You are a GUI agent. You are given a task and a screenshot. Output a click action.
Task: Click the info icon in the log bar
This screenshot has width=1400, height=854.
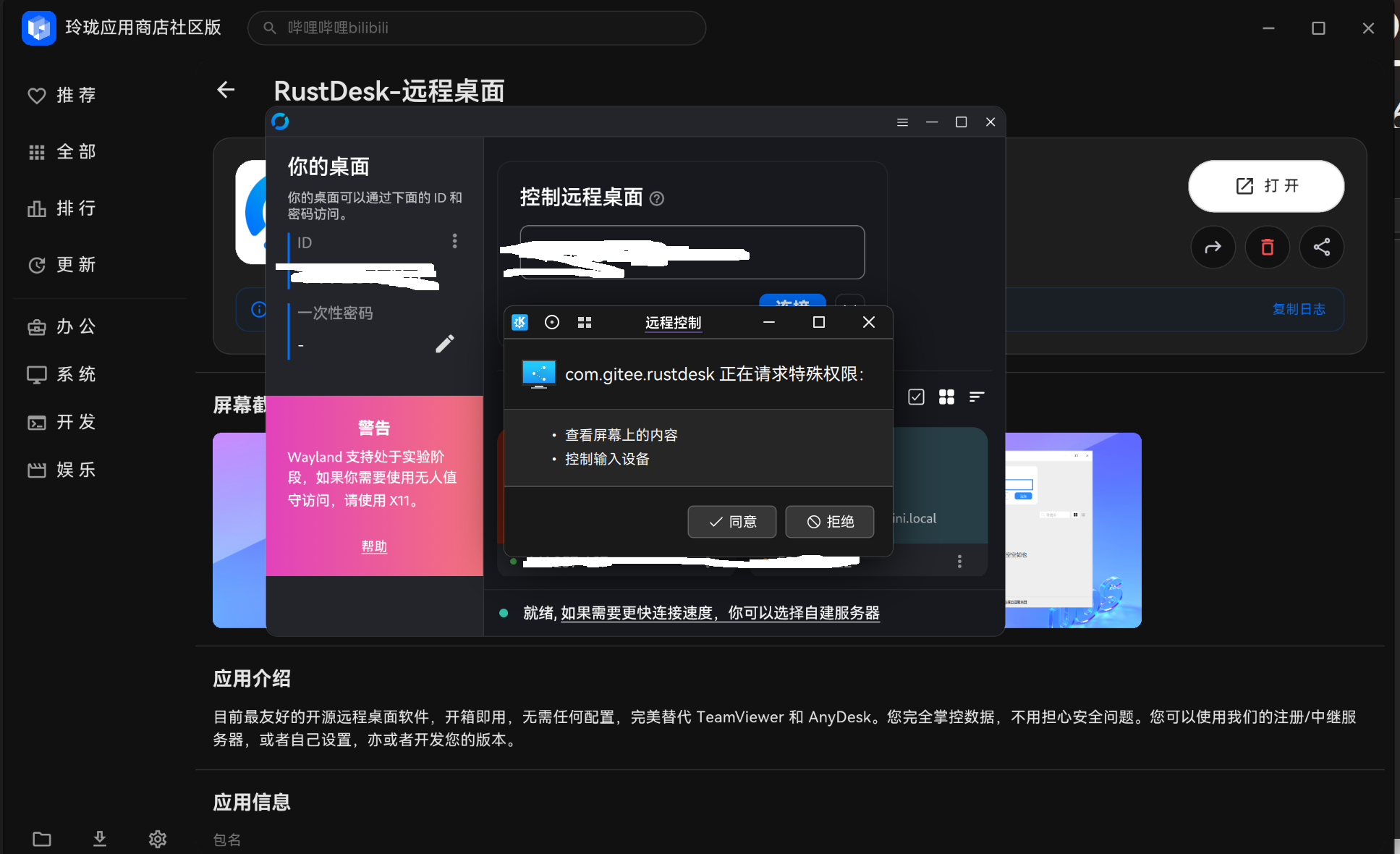pyautogui.click(x=258, y=310)
